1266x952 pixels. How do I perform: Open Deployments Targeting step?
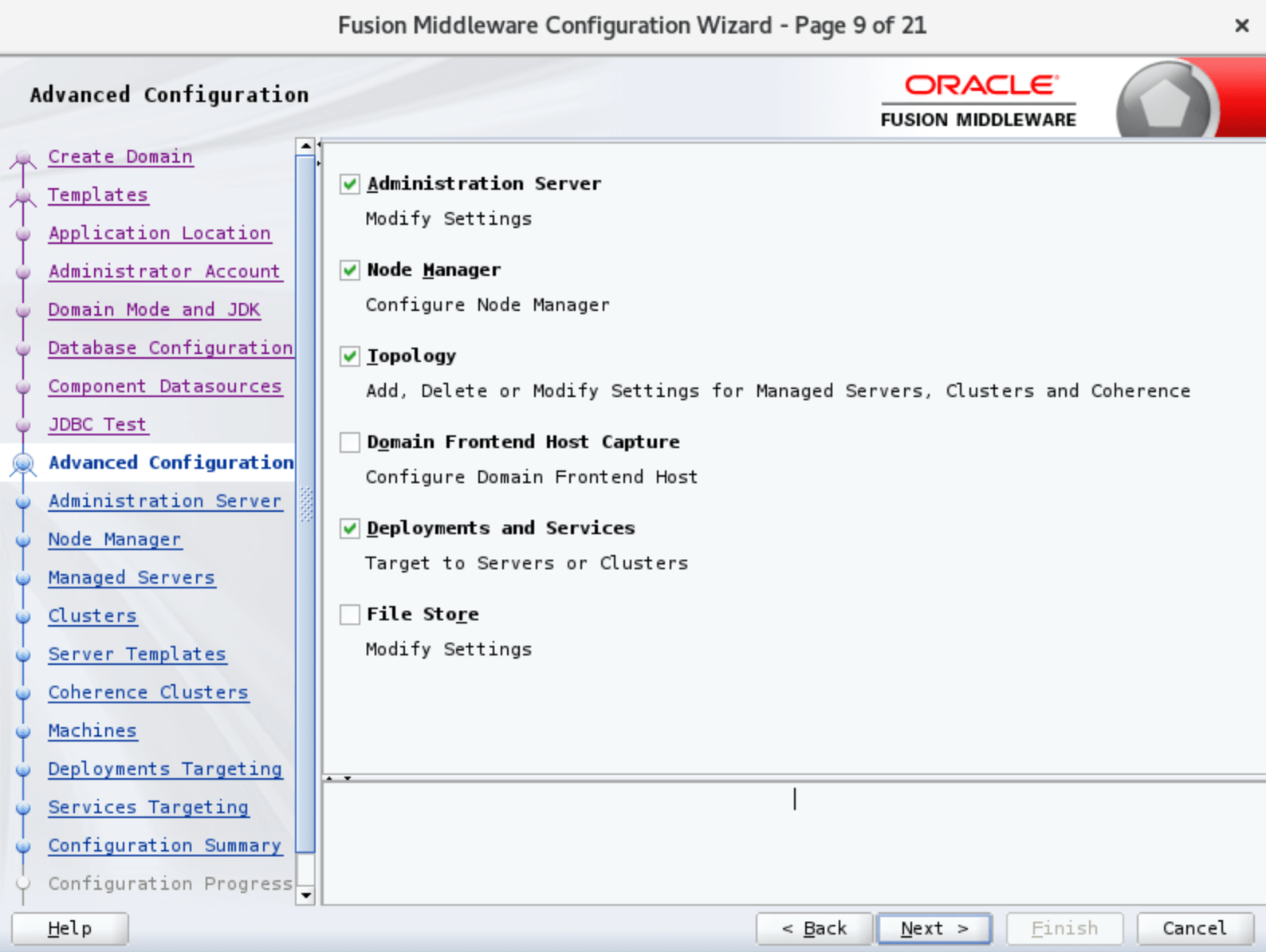[165, 769]
